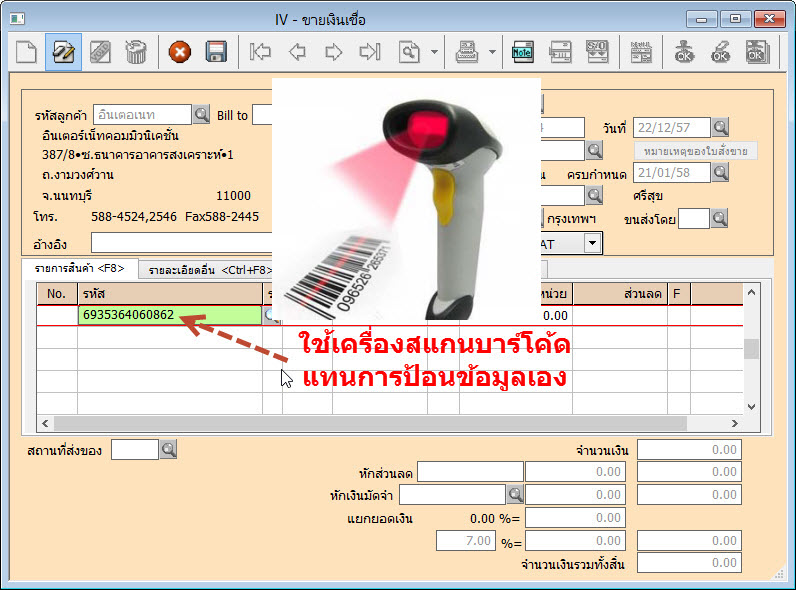
Task: Click the F column header
Action: pyautogui.click(x=678, y=294)
